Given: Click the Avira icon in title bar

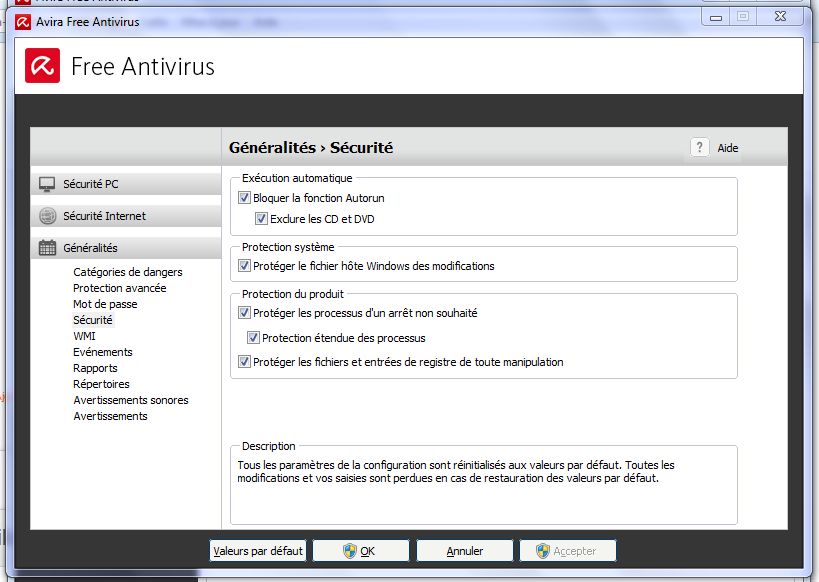Looking at the screenshot, I should pyautogui.click(x=23, y=22).
